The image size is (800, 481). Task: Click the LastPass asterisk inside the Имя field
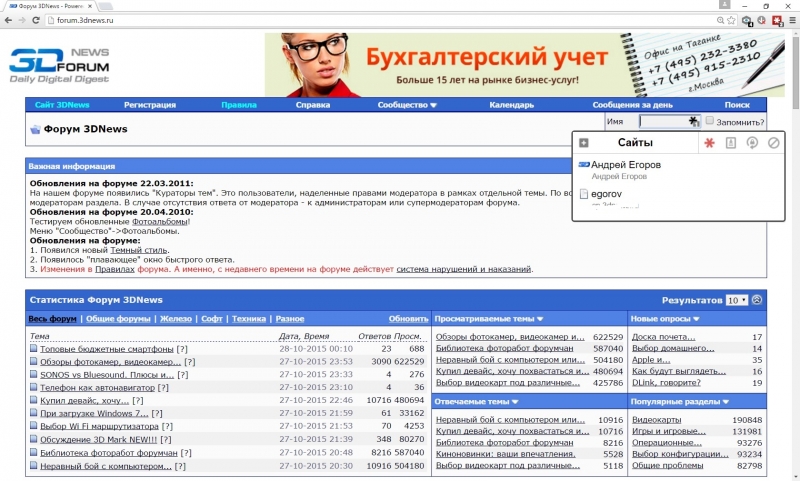pos(693,121)
